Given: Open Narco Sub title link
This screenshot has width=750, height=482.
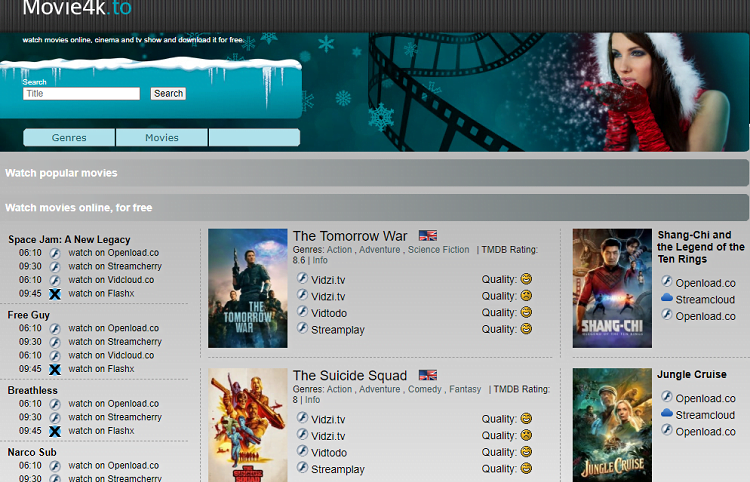Looking at the screenshot, I should pyautogui.click(x=32, y=452).
